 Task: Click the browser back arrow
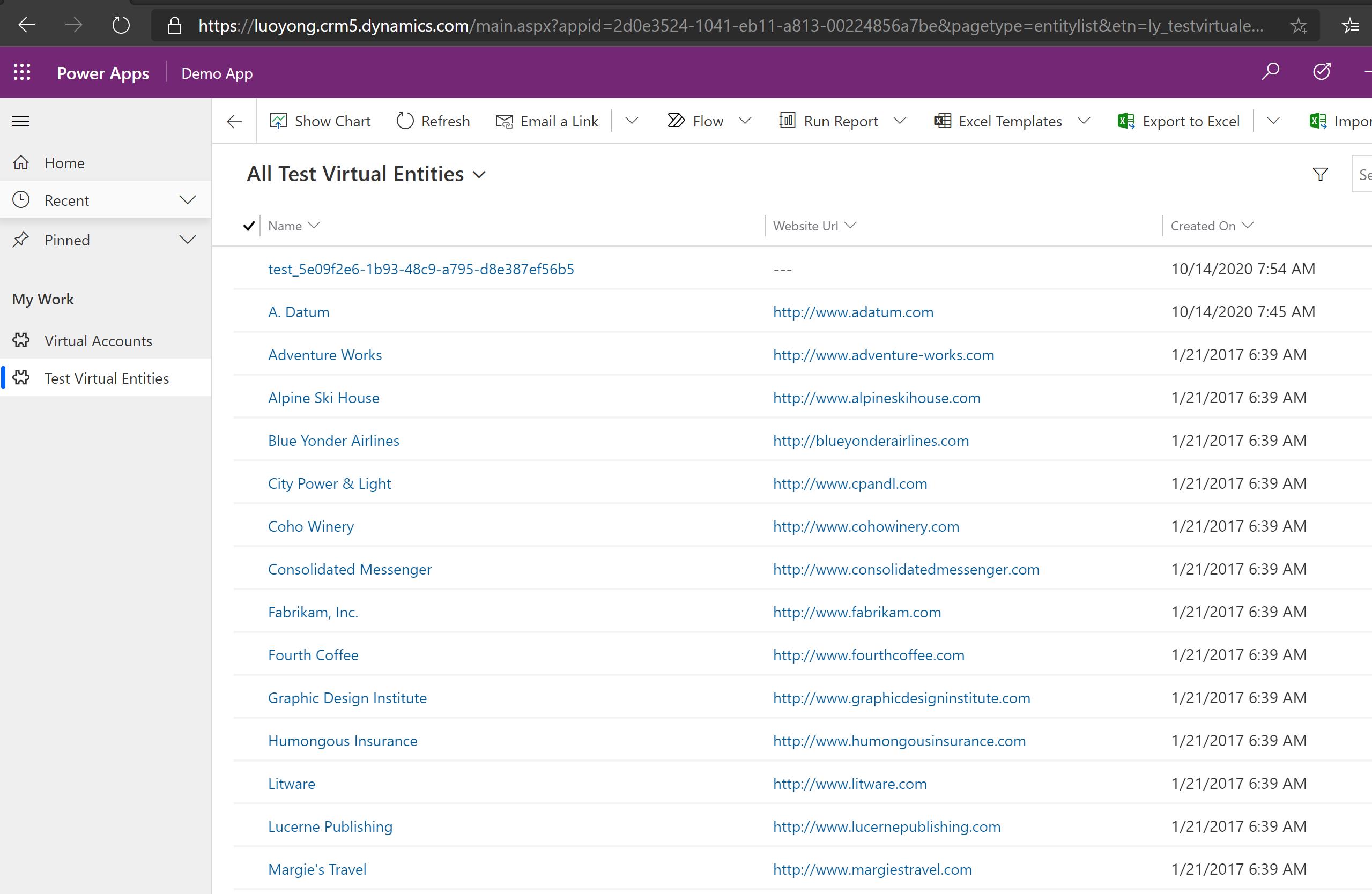pos(27,25)
